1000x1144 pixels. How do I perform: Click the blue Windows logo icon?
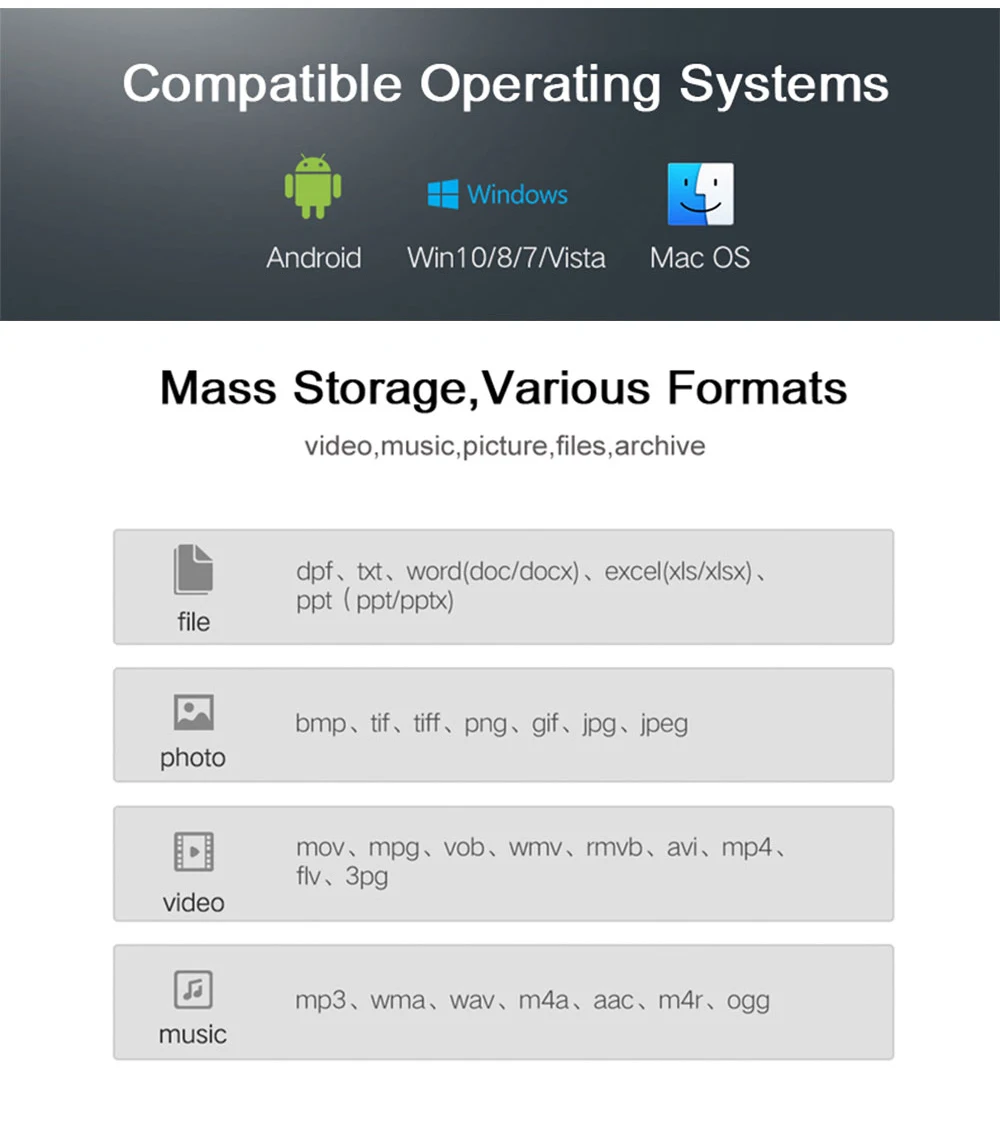pyautogui.click(x=443, y=194)
